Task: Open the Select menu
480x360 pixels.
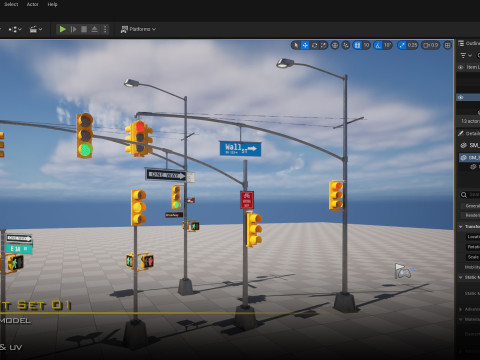Action: tap(11, 4)
